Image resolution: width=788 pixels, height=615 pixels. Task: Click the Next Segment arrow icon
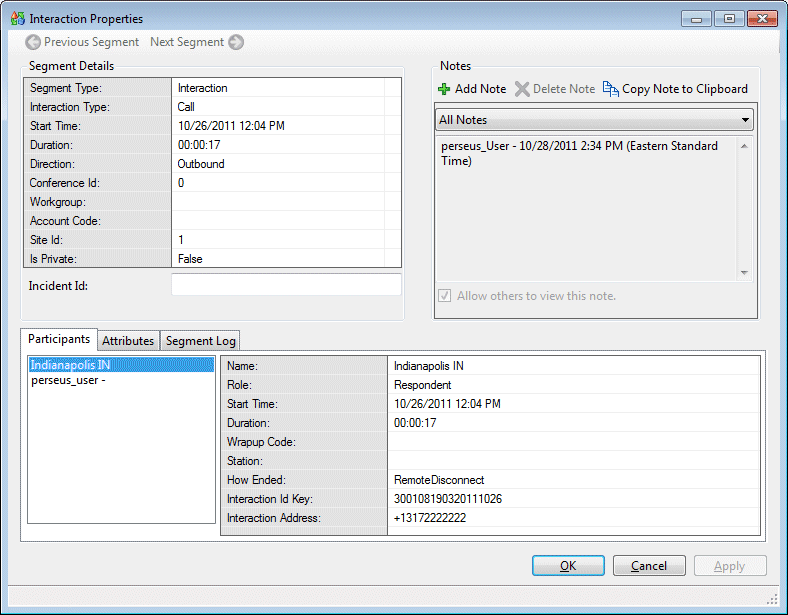[x=236, y=42]
